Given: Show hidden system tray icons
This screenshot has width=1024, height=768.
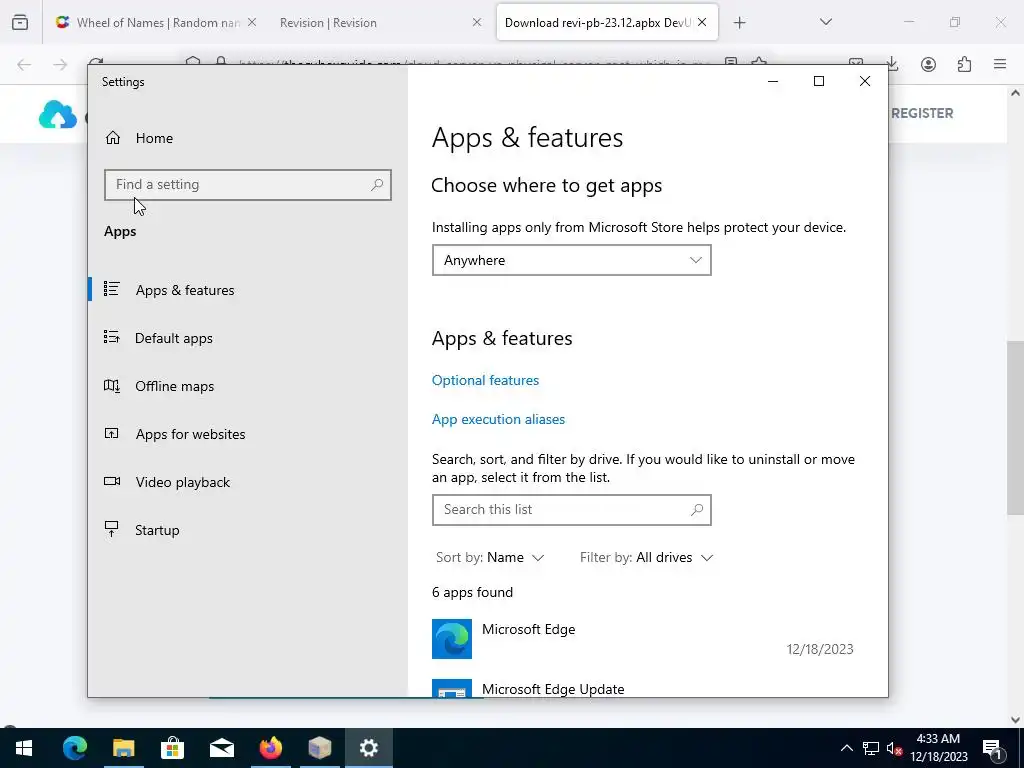Looking at the screenshot, I should [846, 748].
